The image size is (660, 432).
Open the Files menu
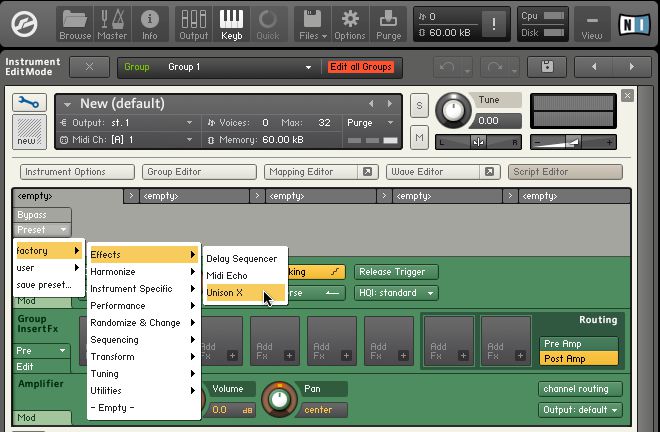[x=313, y=24]
